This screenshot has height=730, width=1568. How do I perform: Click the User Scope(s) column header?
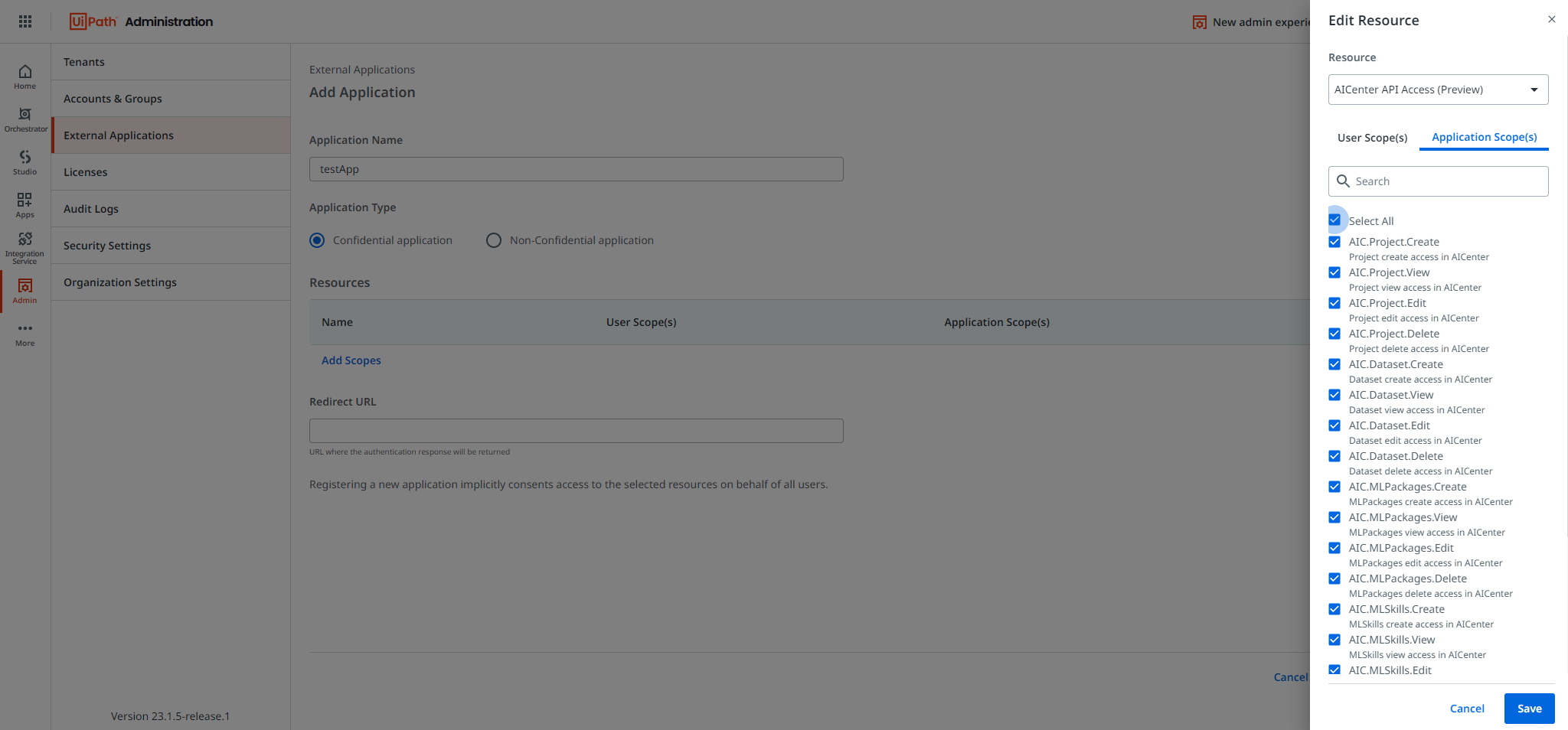point(641,322)
